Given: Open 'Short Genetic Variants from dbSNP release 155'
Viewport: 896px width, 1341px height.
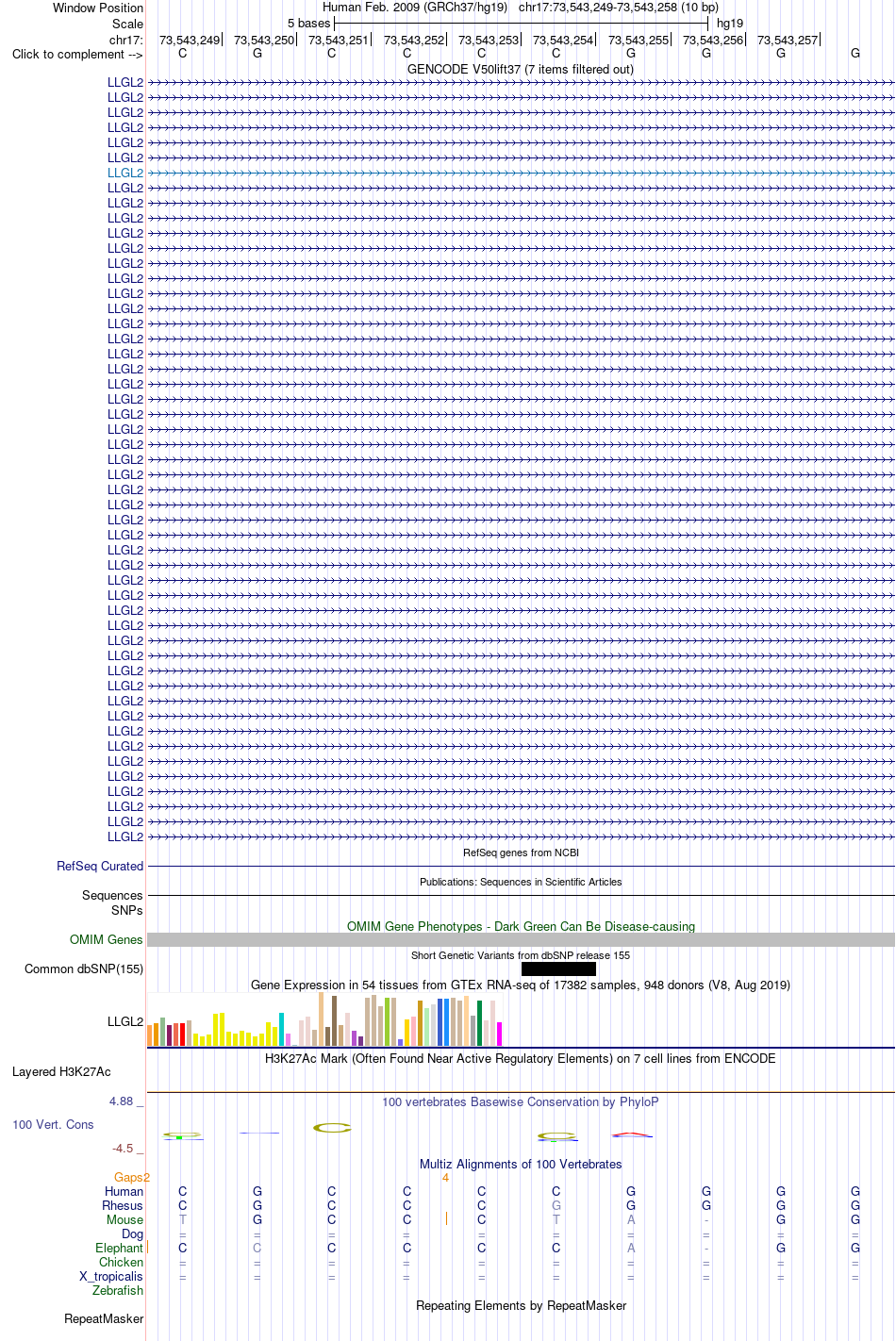Looking at the screenshot, I should click(x=521, y=955).
